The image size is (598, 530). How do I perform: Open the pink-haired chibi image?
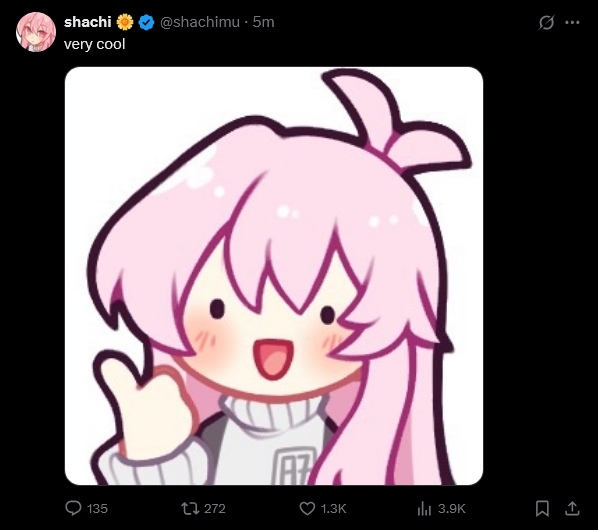pyautogui.click(x=274, y=276)
